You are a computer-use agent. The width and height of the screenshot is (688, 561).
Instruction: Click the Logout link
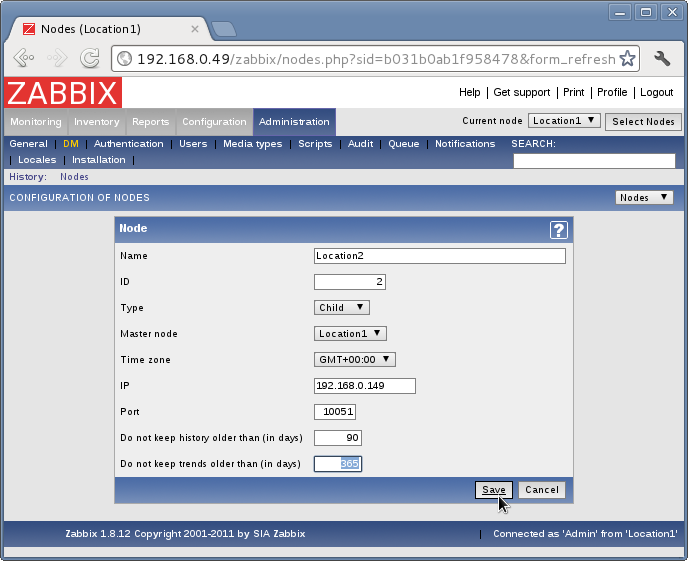(x=656, y=92)
